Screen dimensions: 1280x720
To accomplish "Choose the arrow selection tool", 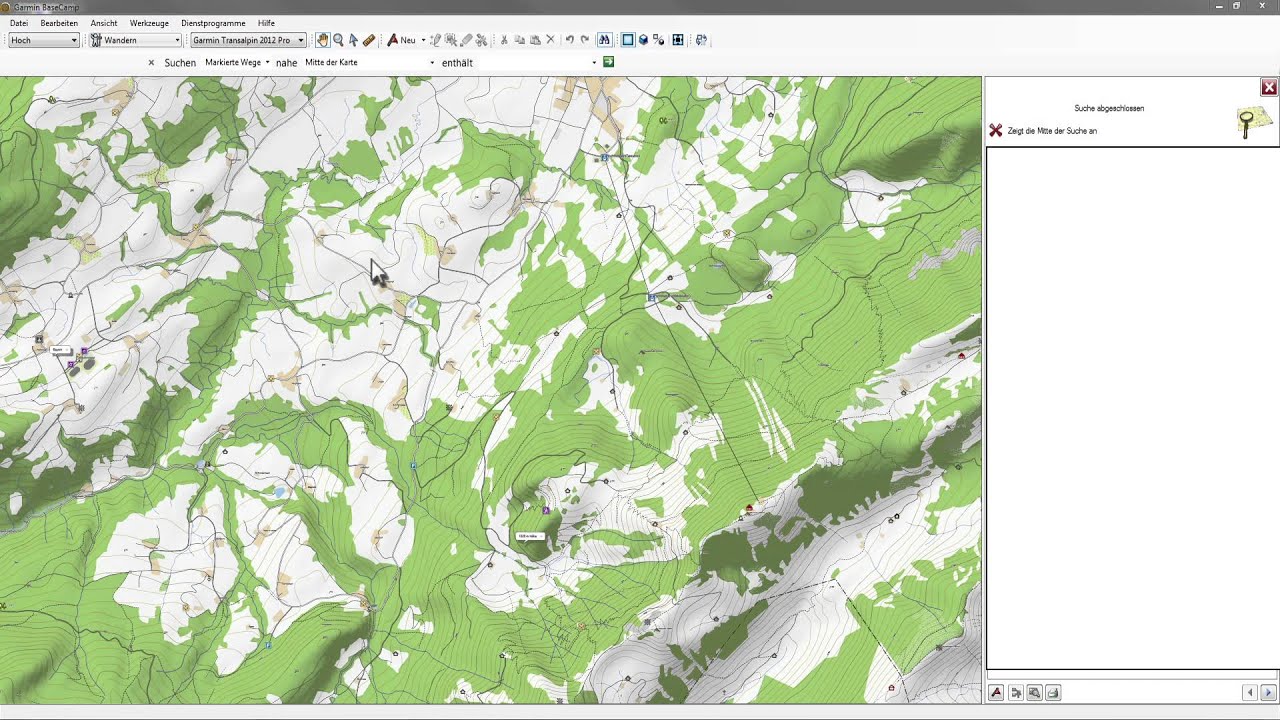I will click(x=353, y=40).
